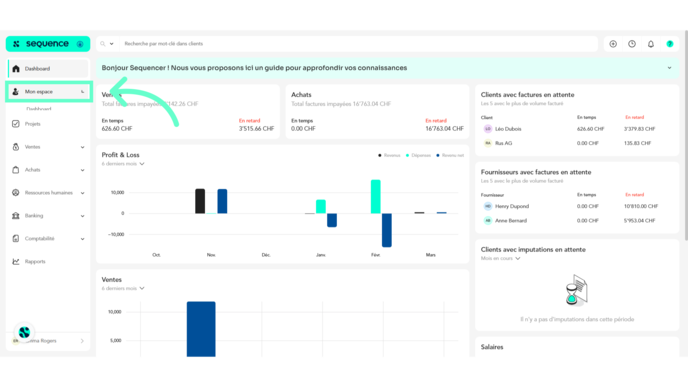688x387 pixels.
Task: Click the tall teal Févr. expense bar
Action: point(376,197)
